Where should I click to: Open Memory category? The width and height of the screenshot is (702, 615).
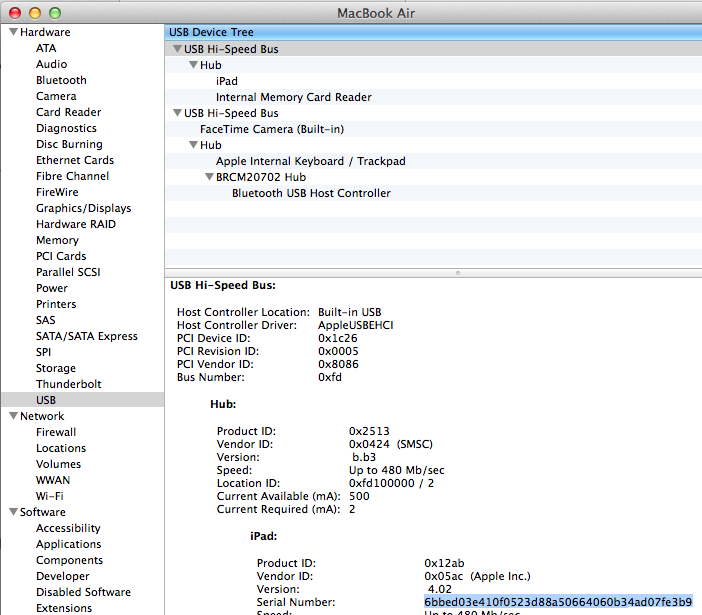[x=57, y=240]
